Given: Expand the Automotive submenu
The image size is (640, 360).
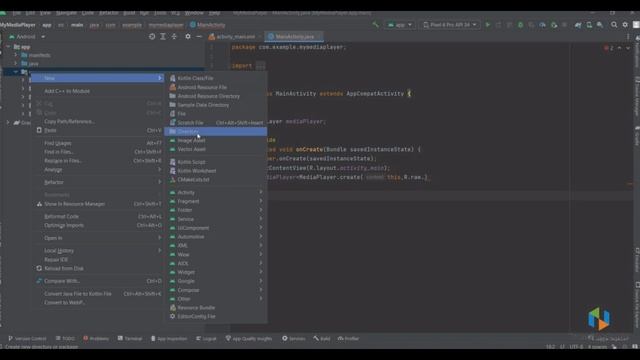Looking at the screenshot, I should coord(216,237).
